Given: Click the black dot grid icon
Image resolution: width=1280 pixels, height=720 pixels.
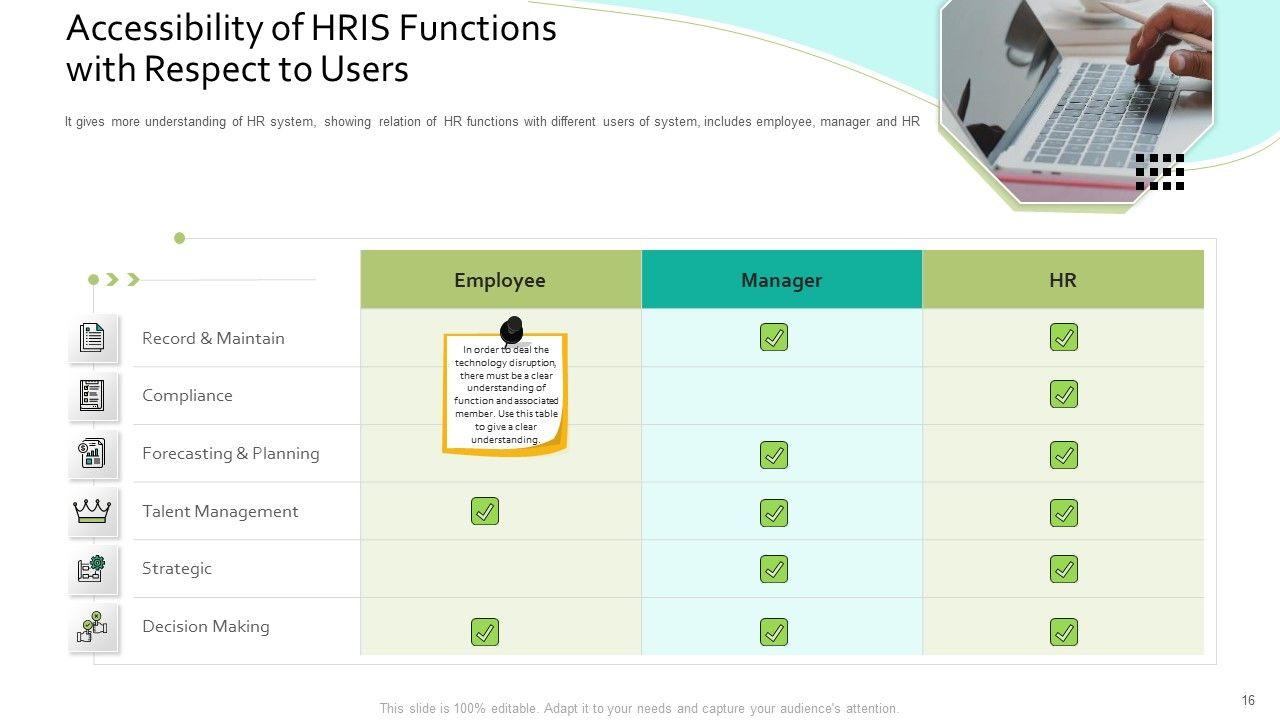Looking at the screenshot, I should click(x=1160, y=172).
